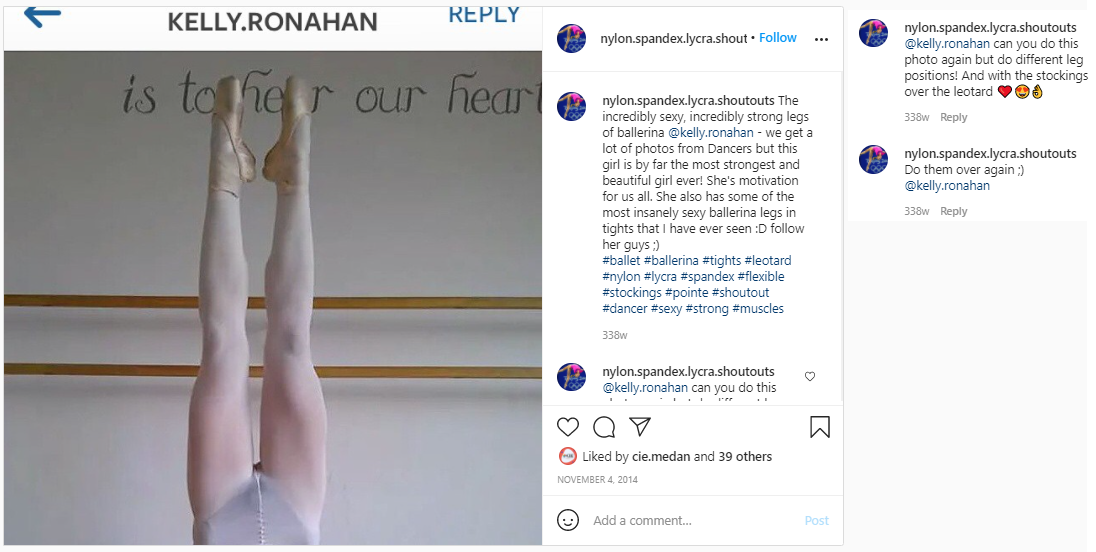
Task: Open the three-dot more options menu
Action: pos(821,39)
